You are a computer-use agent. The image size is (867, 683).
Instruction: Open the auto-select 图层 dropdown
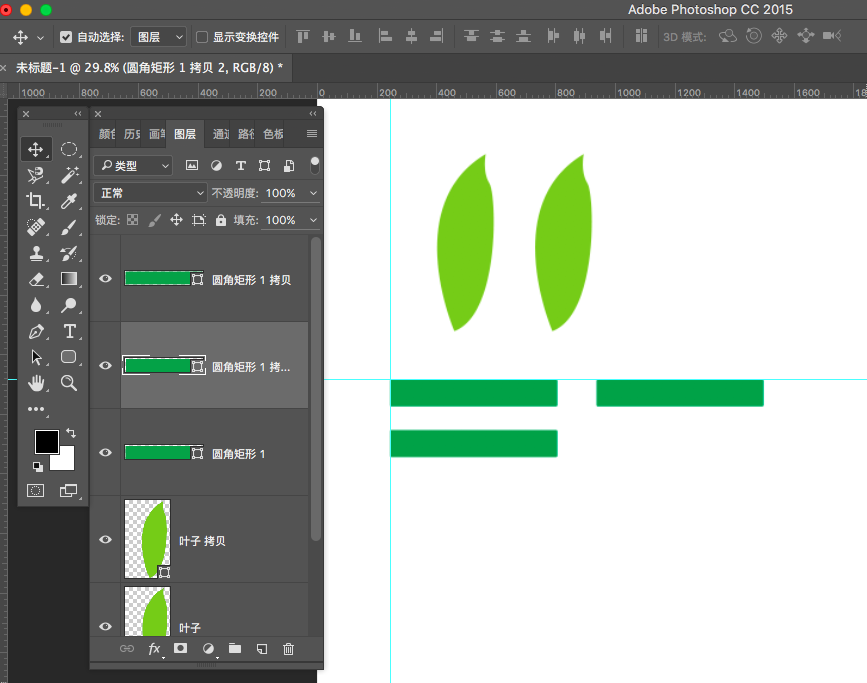point(159,37)
